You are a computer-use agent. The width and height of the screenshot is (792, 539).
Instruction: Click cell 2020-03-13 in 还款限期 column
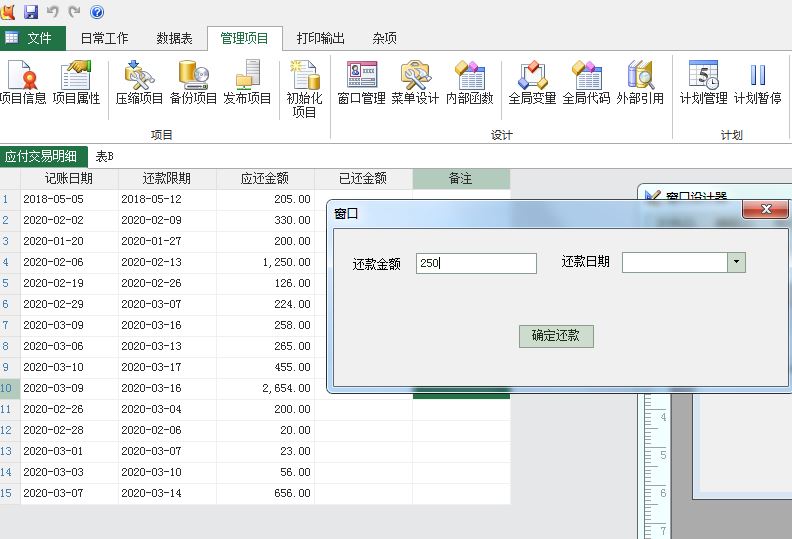167,347
